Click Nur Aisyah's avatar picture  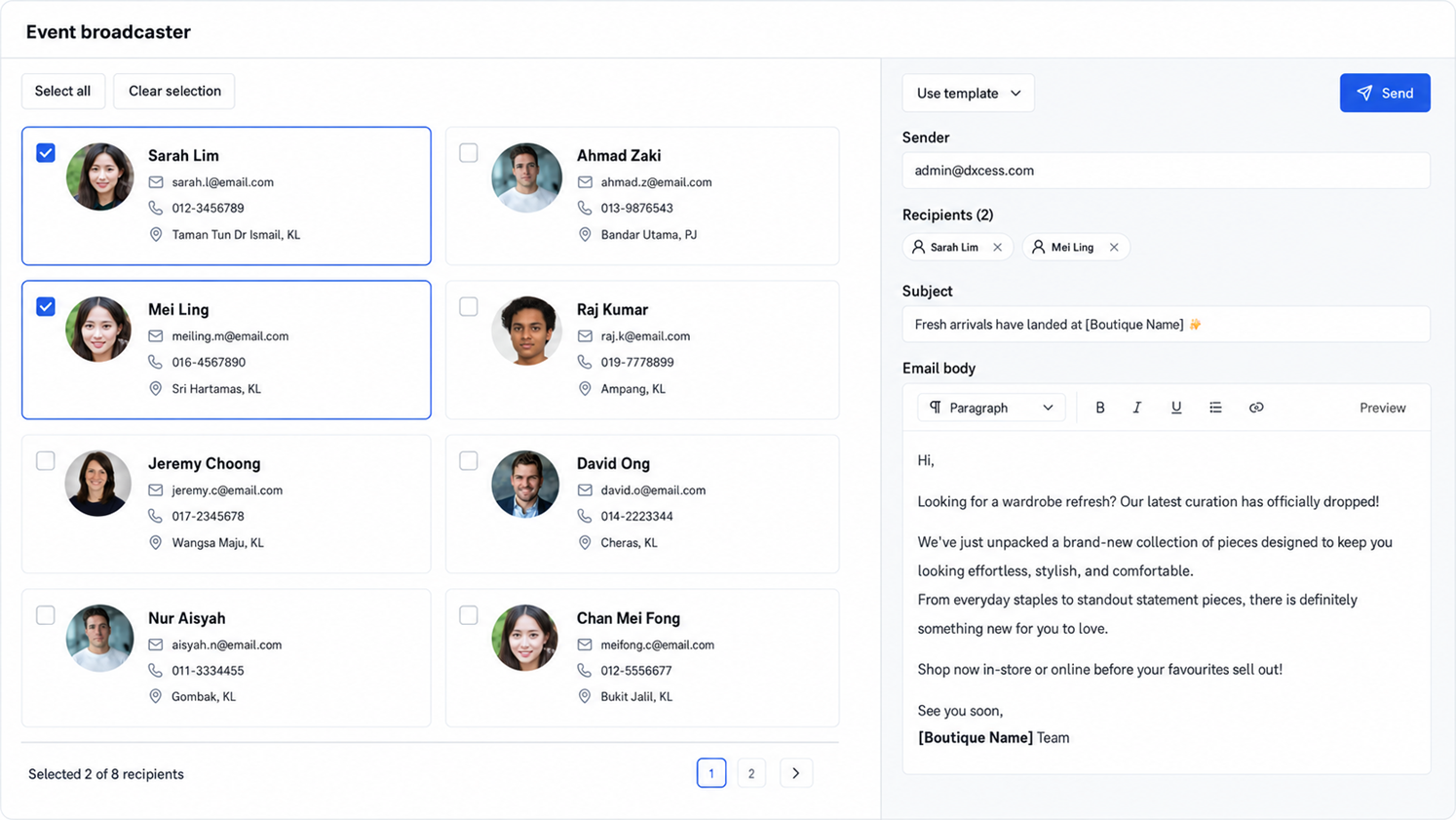tap(99, 638)
